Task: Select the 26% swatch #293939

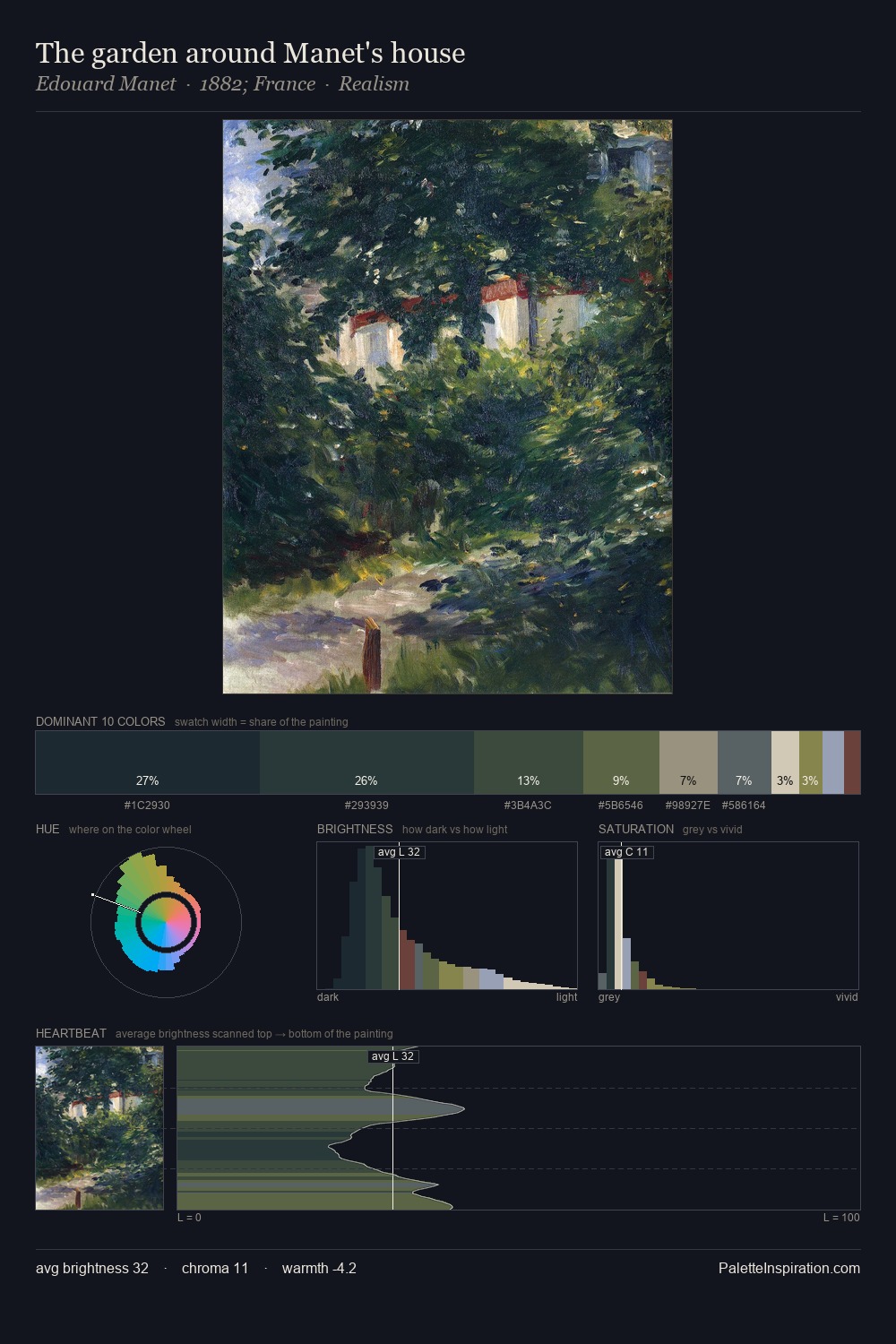Action: point(366,762)
